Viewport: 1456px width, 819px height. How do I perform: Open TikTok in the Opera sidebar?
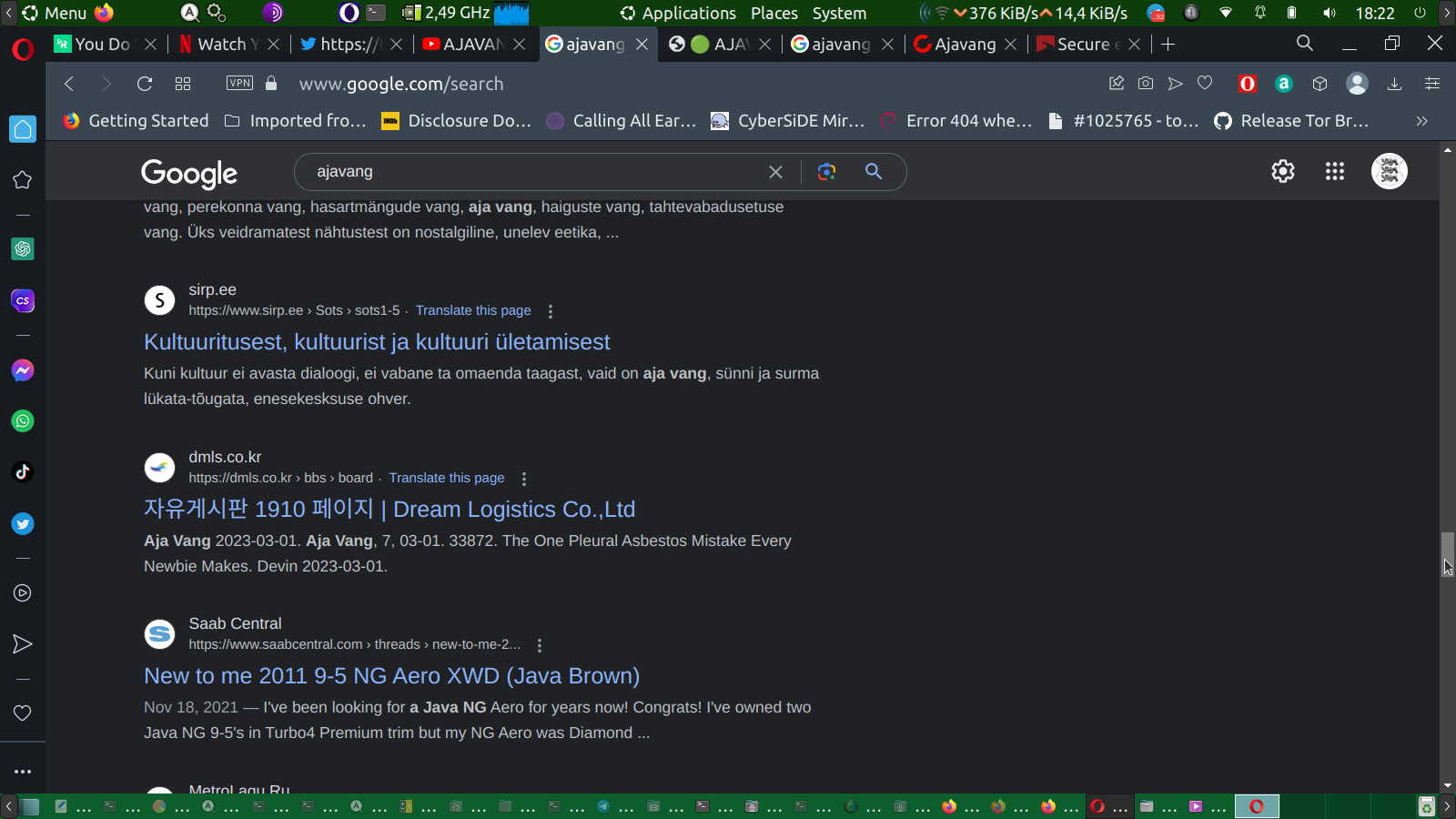click(23, 472)
